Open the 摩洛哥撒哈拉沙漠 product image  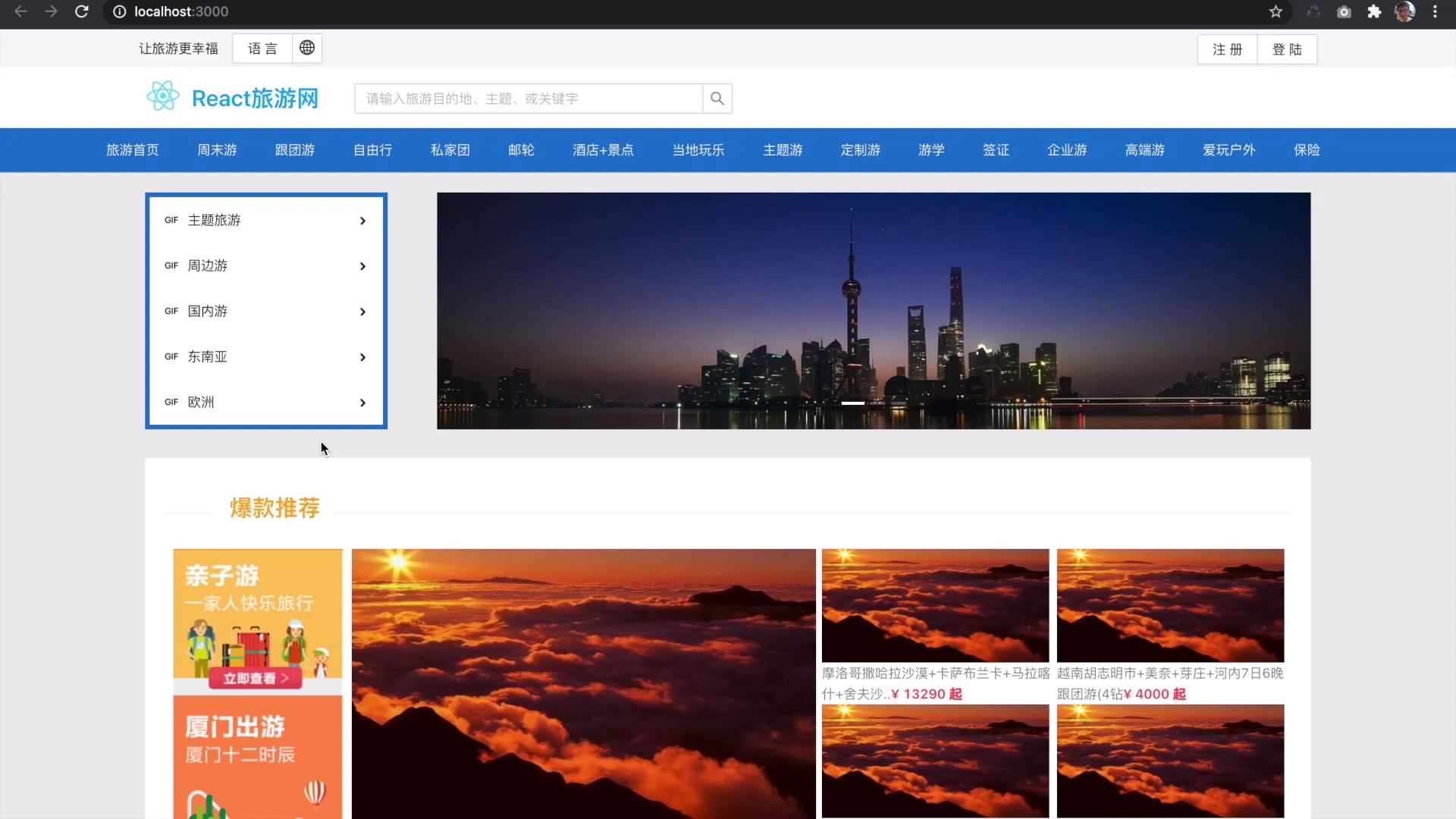[936, 605]
